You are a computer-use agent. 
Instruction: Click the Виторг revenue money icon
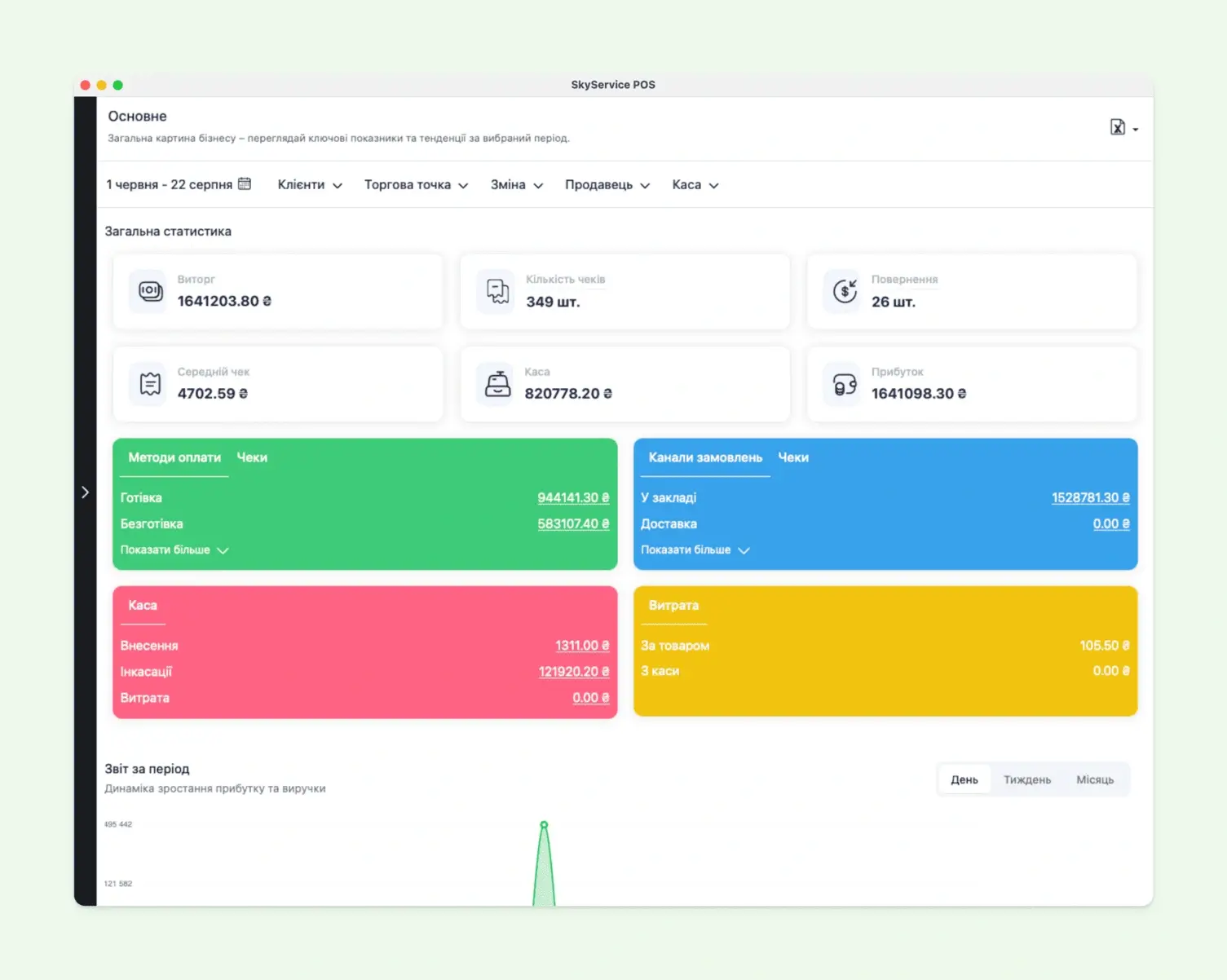coord(150,291)
